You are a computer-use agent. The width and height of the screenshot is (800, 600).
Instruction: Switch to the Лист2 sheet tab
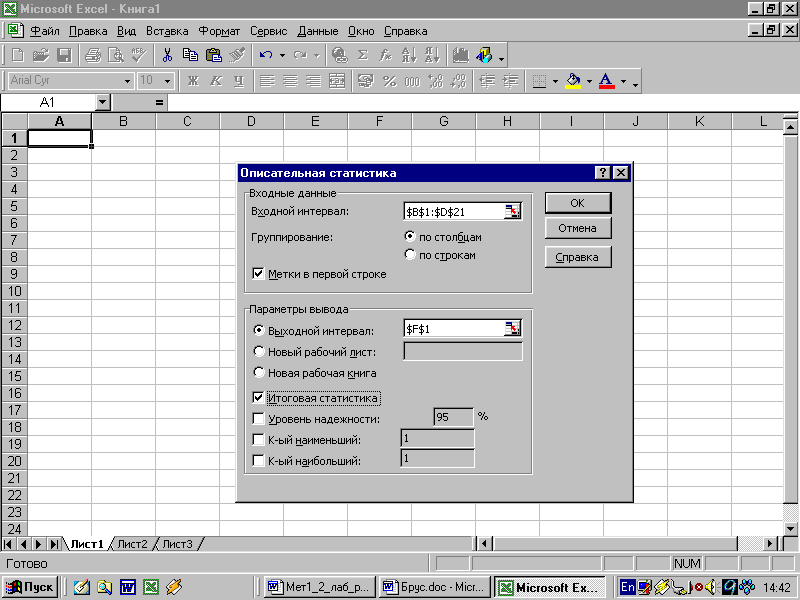[132, 544]
